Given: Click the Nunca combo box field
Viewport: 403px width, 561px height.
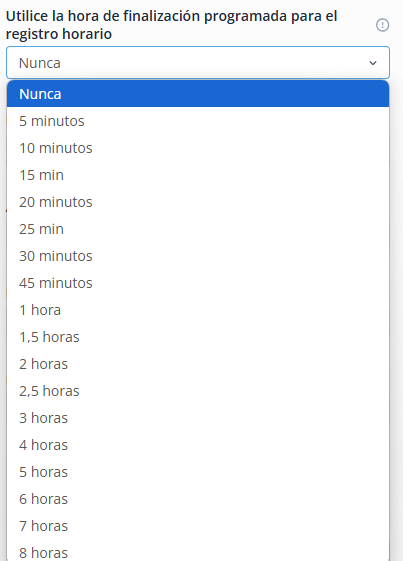Looking at the screenshot, I should [198, 63].
